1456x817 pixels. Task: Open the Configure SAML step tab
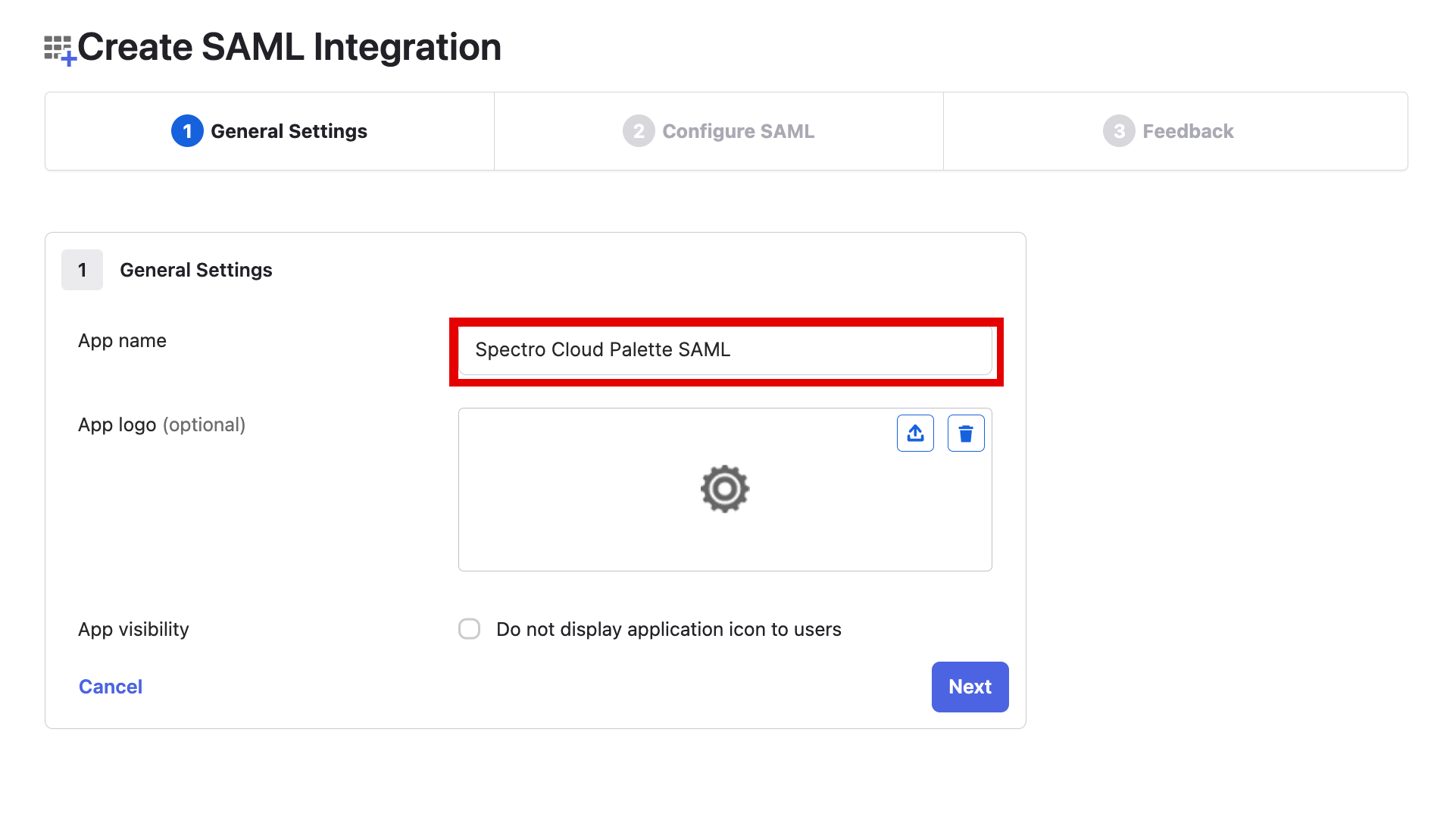click(719, 131)
